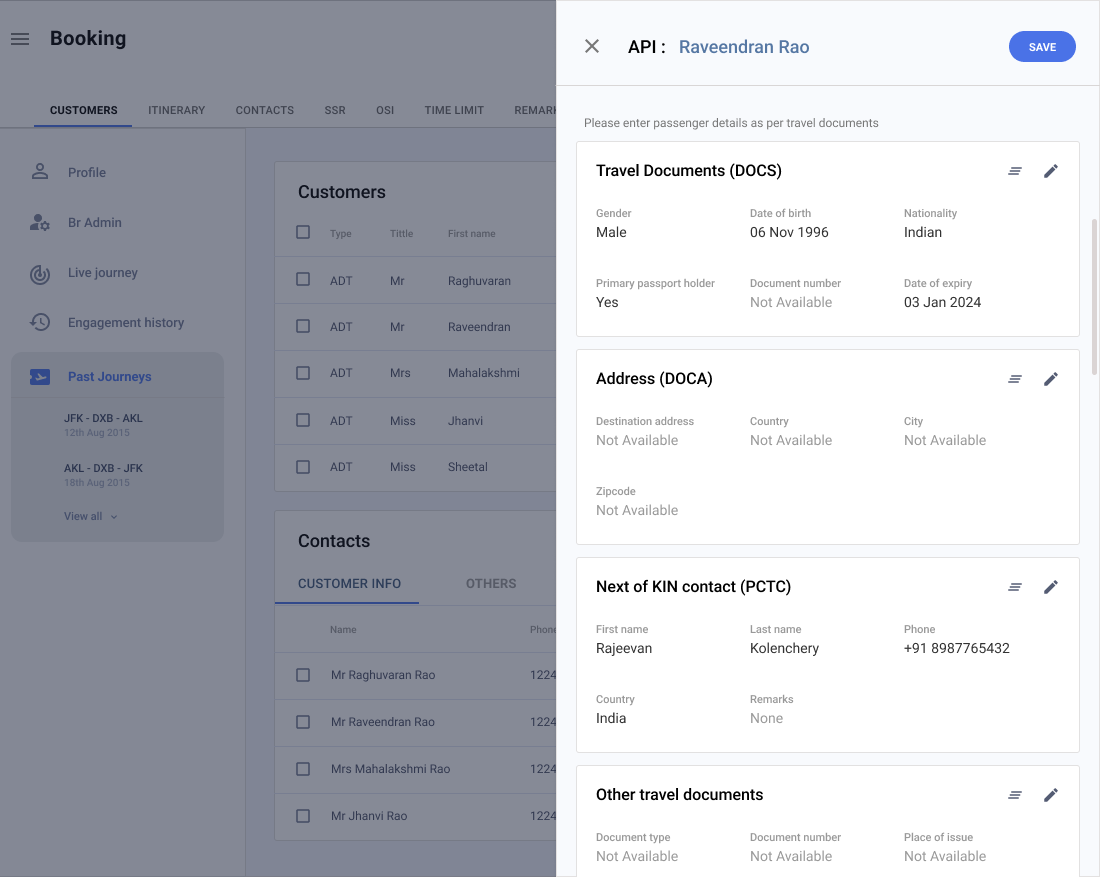1100x877 pixels.
Task: Check the box for customer Raghuvaran
Action: (303, 279)
